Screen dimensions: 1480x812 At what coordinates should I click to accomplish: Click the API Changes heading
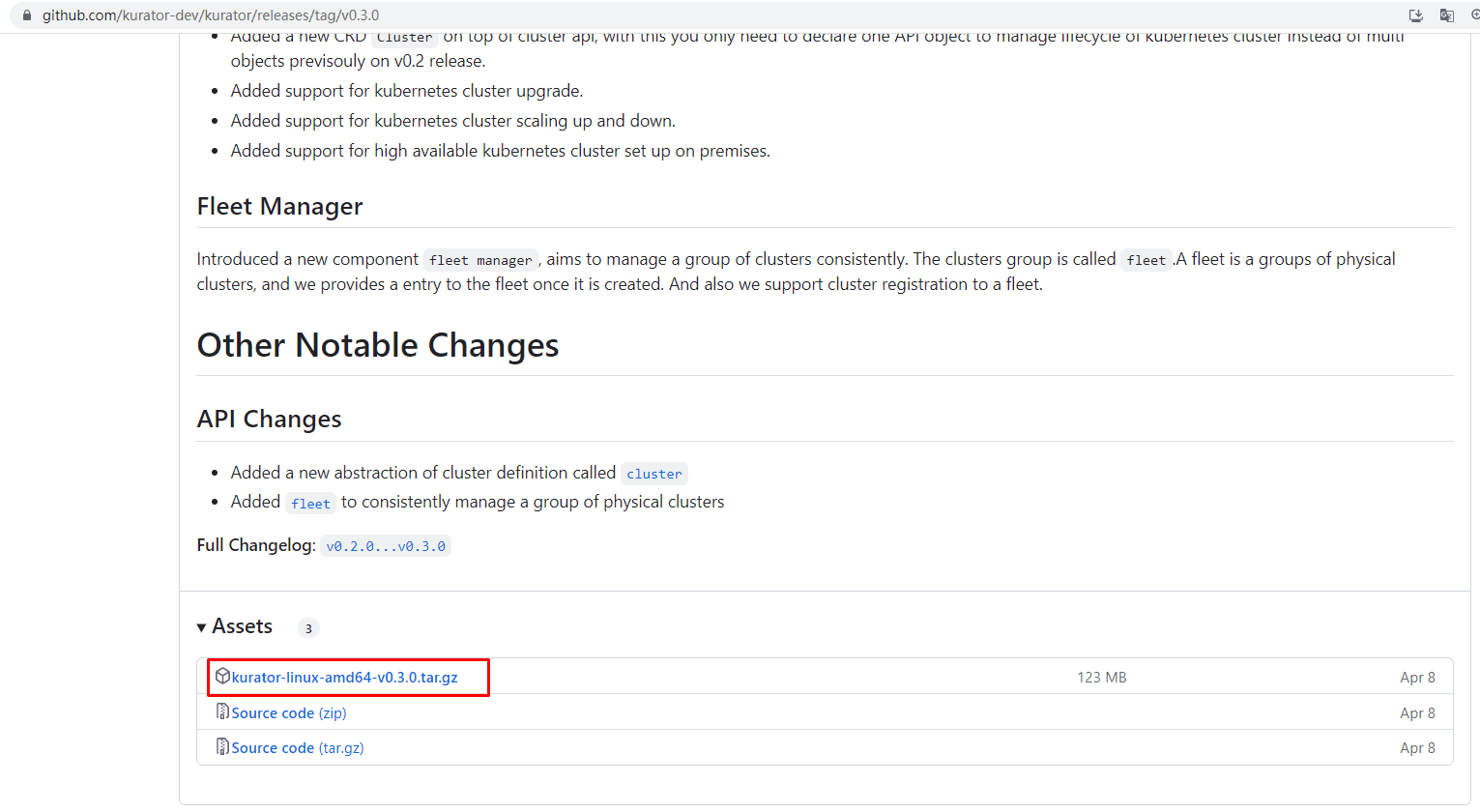click(x=270, y=419)
